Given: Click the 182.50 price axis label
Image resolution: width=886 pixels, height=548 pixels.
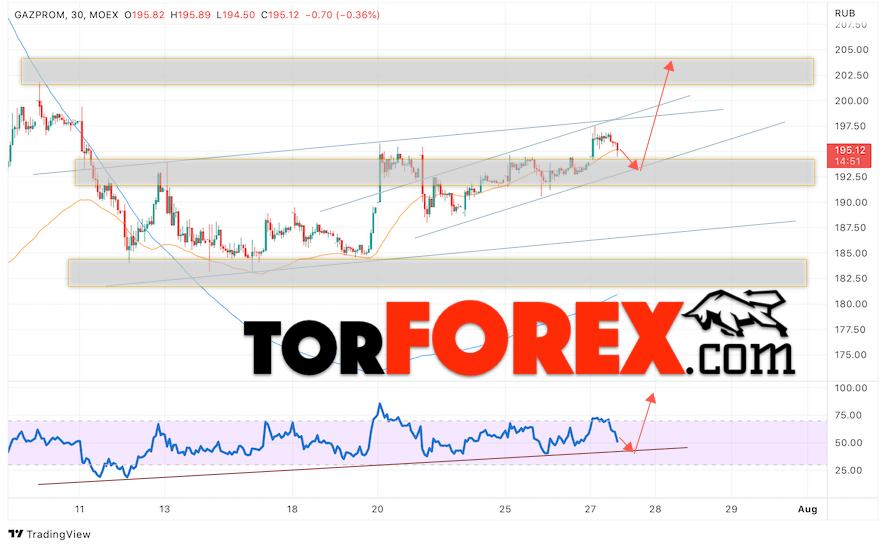Looking at the screenshot, I should 851,279.
